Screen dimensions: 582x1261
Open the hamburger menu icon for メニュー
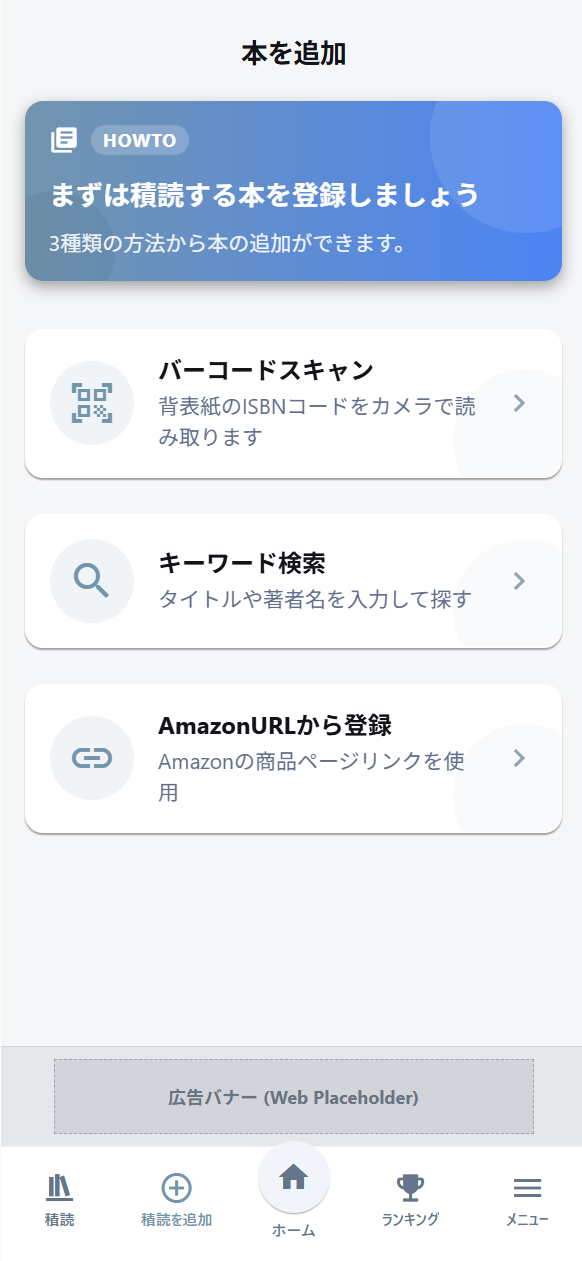tap(527, 1187)
